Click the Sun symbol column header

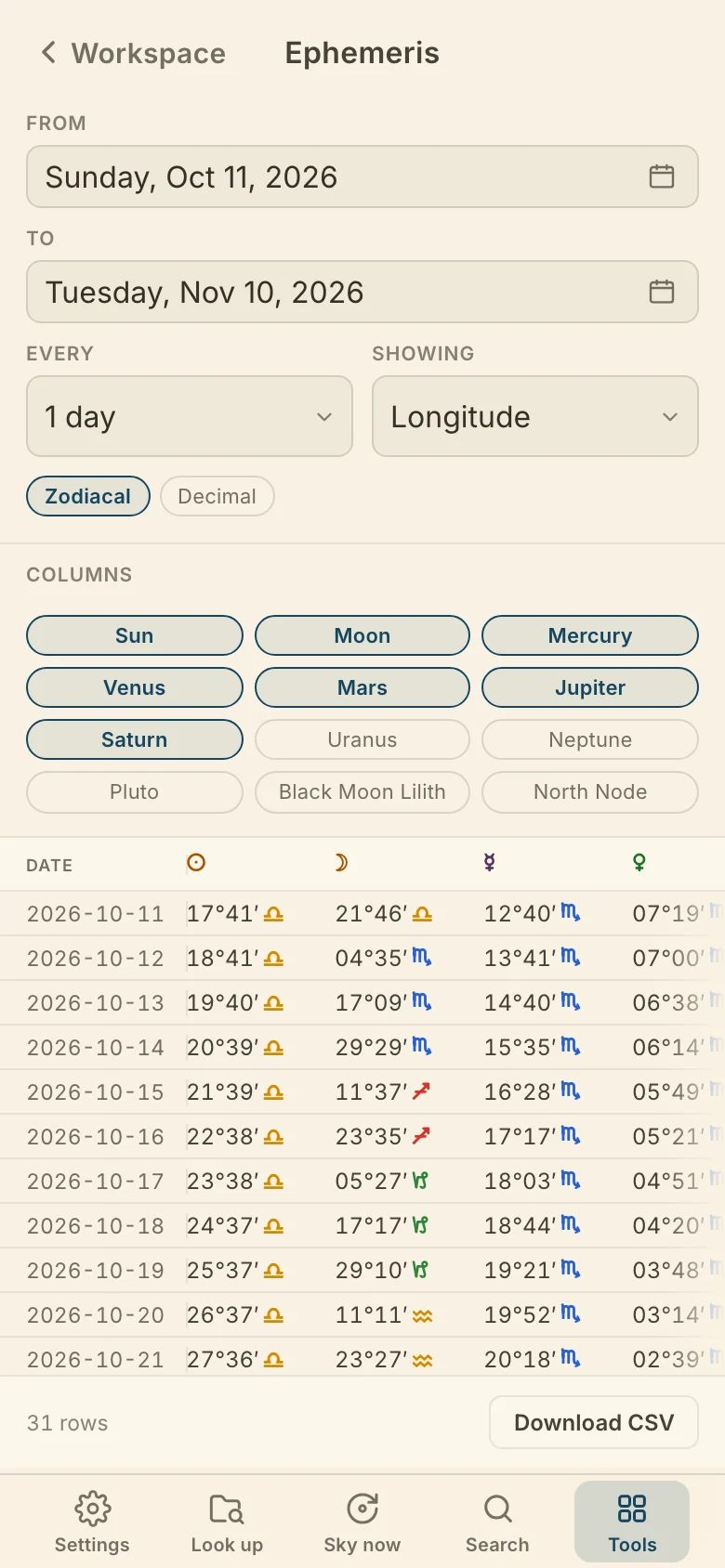[196, 863]
